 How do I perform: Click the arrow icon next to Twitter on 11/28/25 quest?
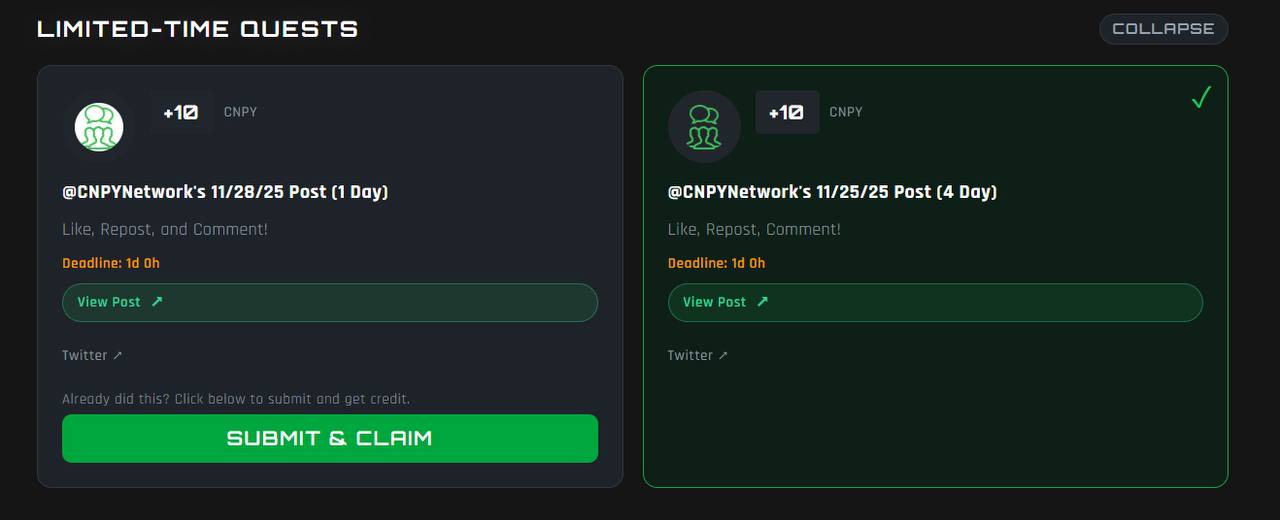118,355
